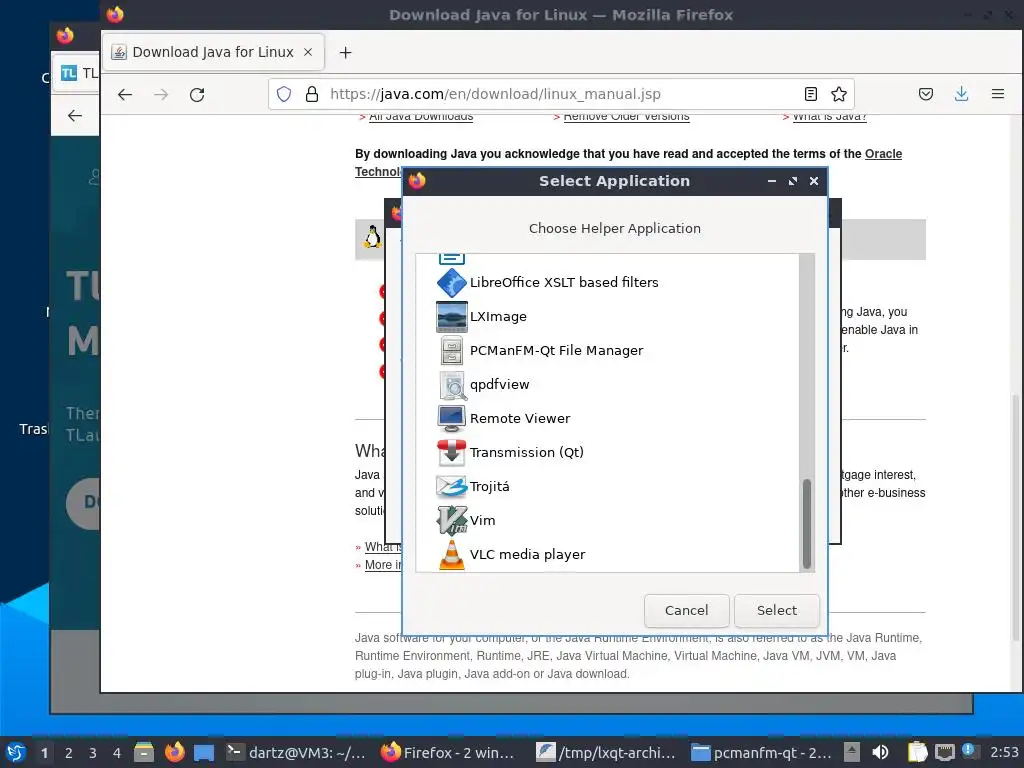The image size is (1024, 768).
Task: Switch to virtual desktop 2
Action: click(69, 753)
